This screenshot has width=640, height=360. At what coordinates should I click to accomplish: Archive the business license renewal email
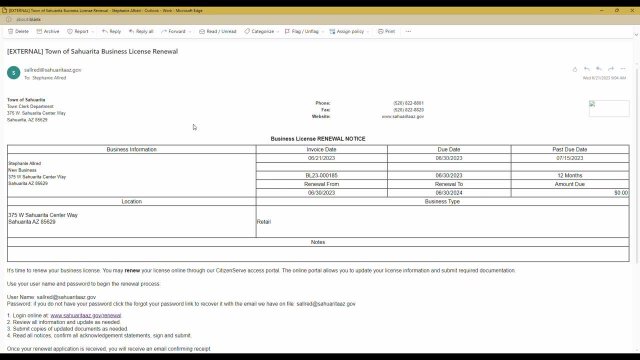(48, 31)
